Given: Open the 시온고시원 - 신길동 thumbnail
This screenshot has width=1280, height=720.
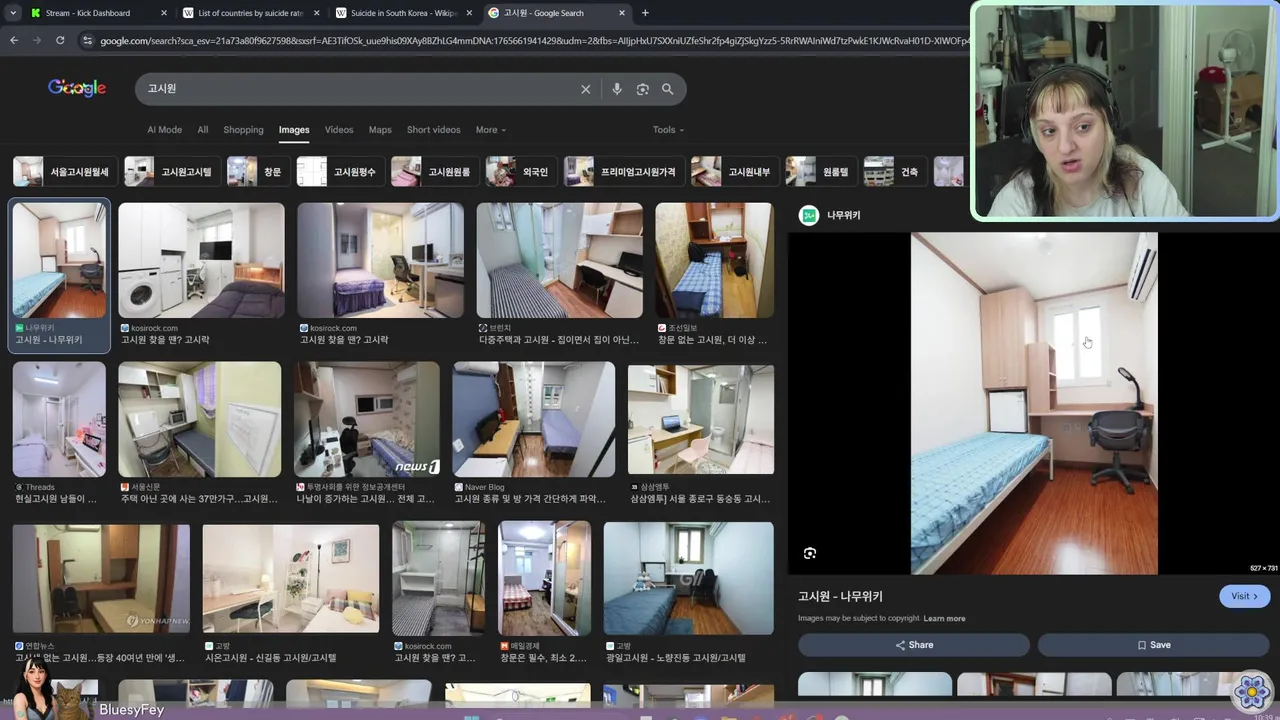Looking at the screenshot, I should (x=291, y=579).
